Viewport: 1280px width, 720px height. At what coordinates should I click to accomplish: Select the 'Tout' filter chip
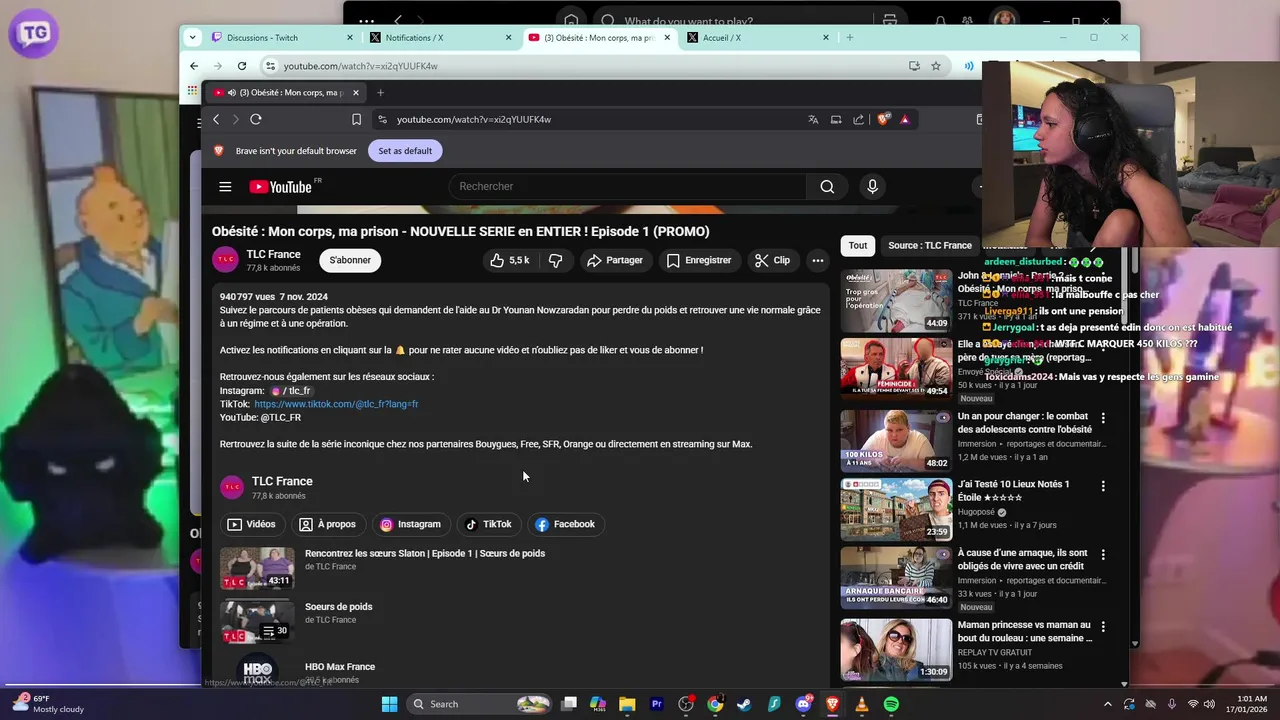click(x=858, y=245)
